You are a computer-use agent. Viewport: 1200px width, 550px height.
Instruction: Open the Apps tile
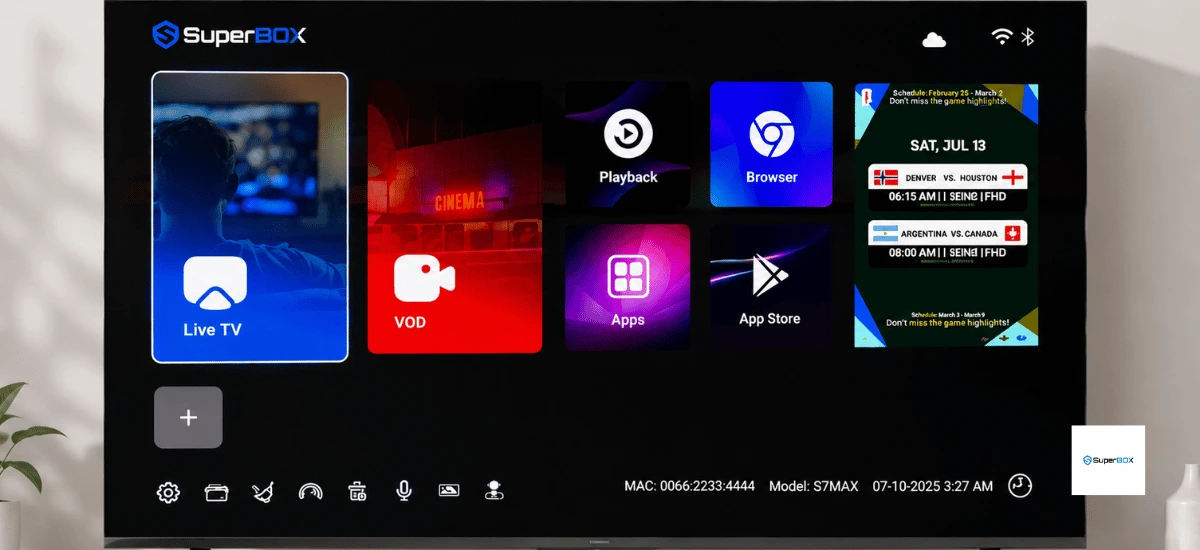point(628,288)
